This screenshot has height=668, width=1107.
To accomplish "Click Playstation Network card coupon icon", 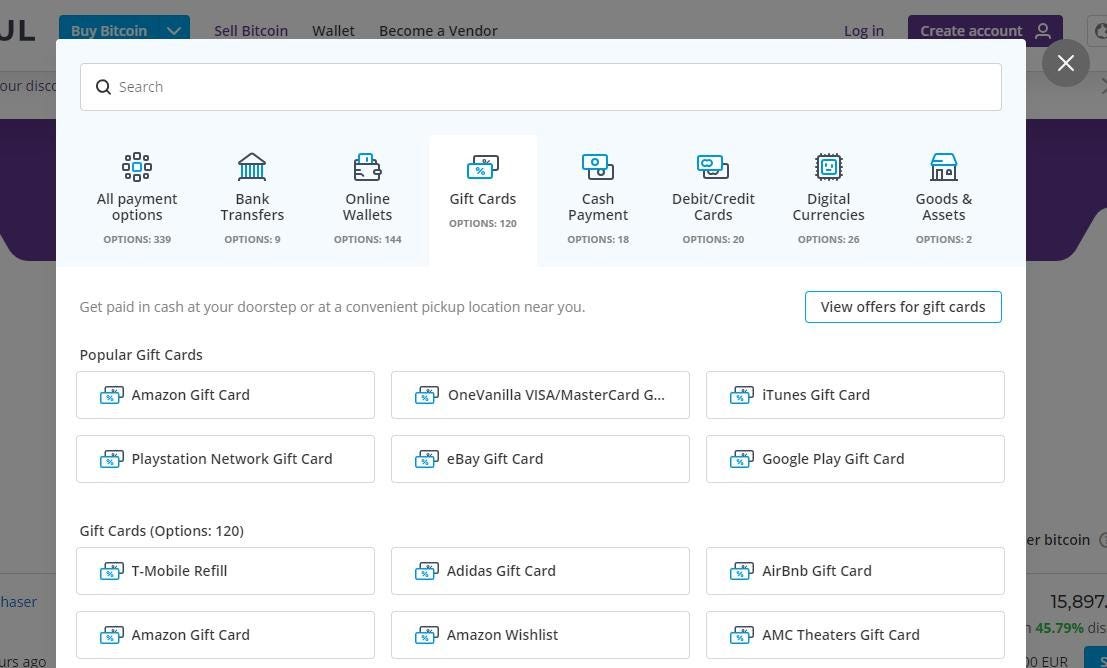I will point(112,459).
